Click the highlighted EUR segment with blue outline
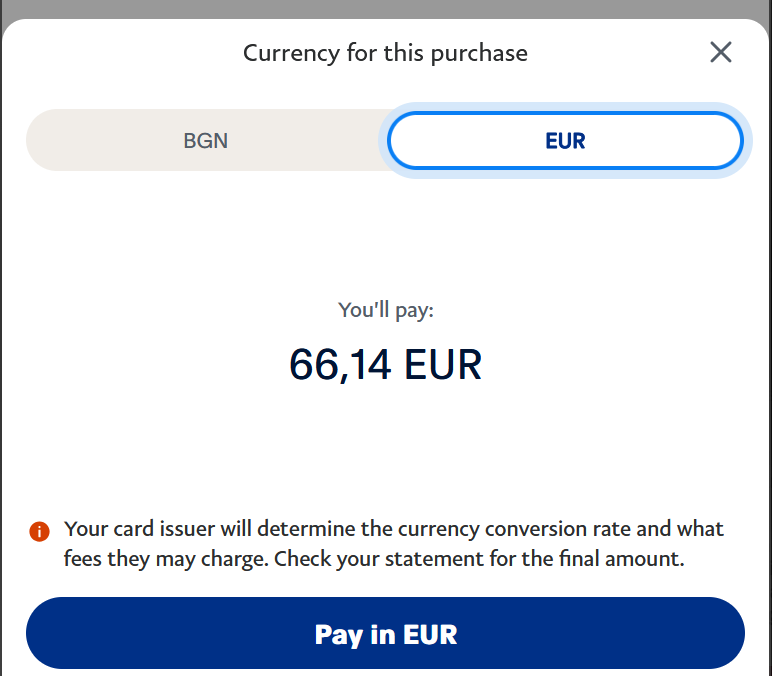 (565, 141)
